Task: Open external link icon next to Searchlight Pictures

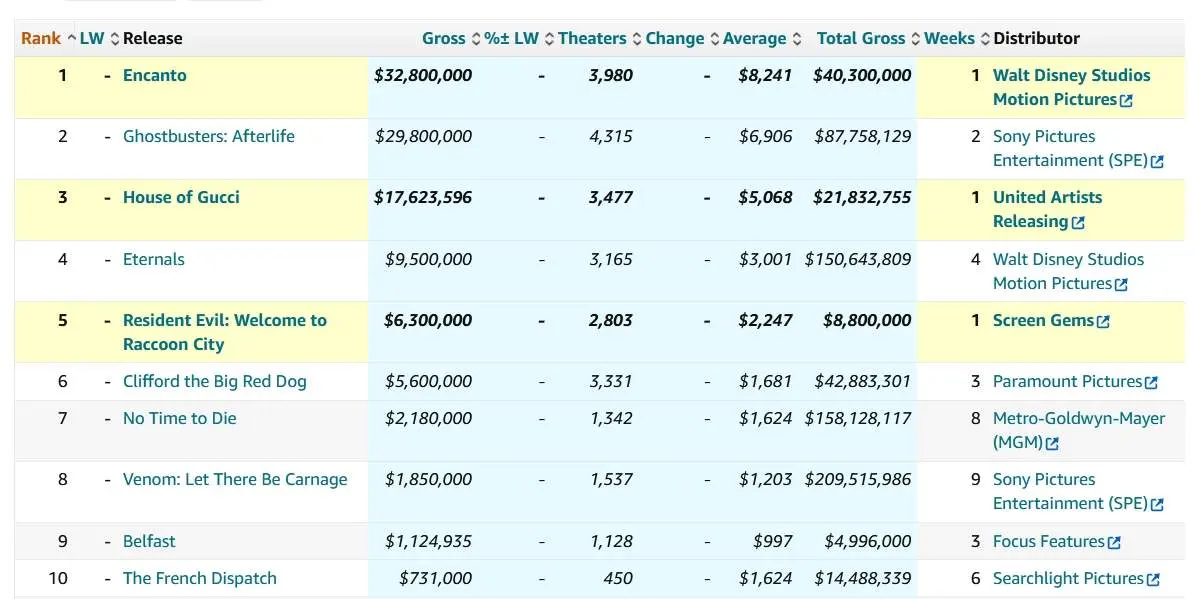Action: tap(1153, 580)
